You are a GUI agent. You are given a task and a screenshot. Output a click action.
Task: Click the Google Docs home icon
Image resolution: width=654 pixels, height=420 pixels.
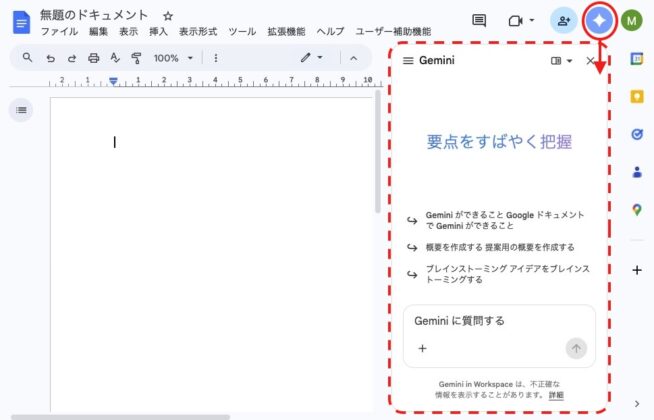tap(21, 22)
